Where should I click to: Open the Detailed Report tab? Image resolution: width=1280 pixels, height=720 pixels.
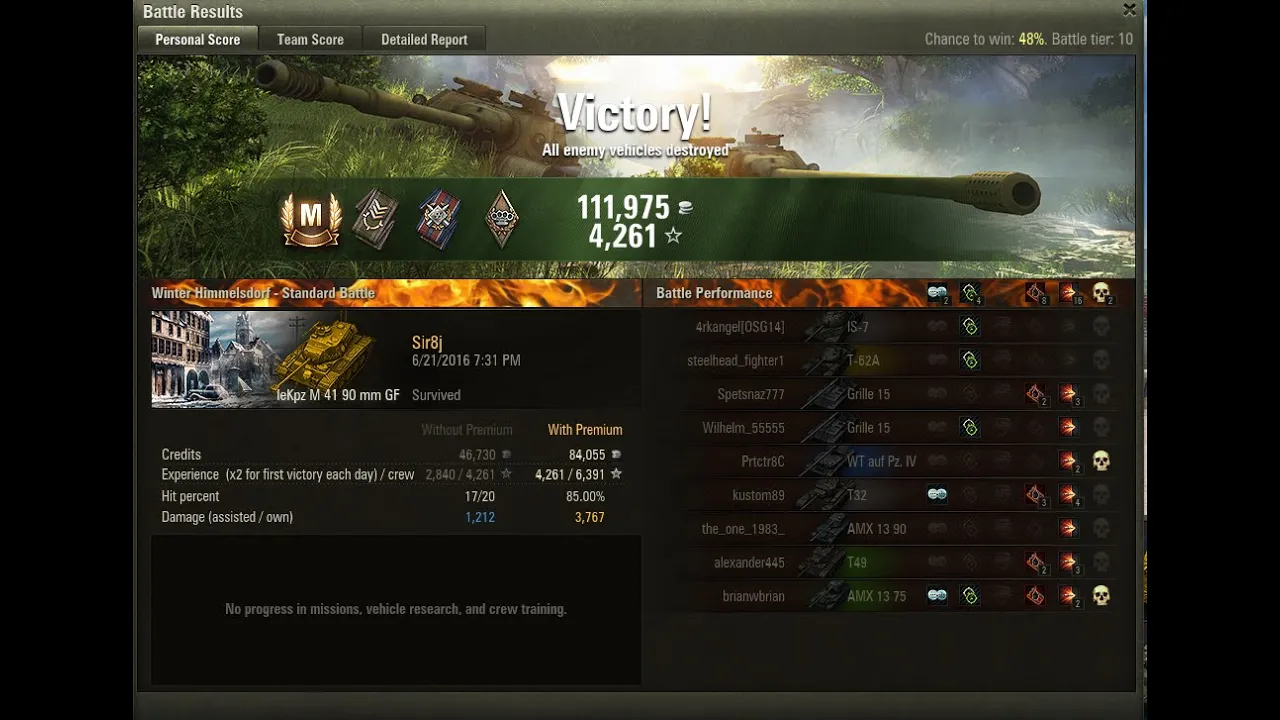424,39
